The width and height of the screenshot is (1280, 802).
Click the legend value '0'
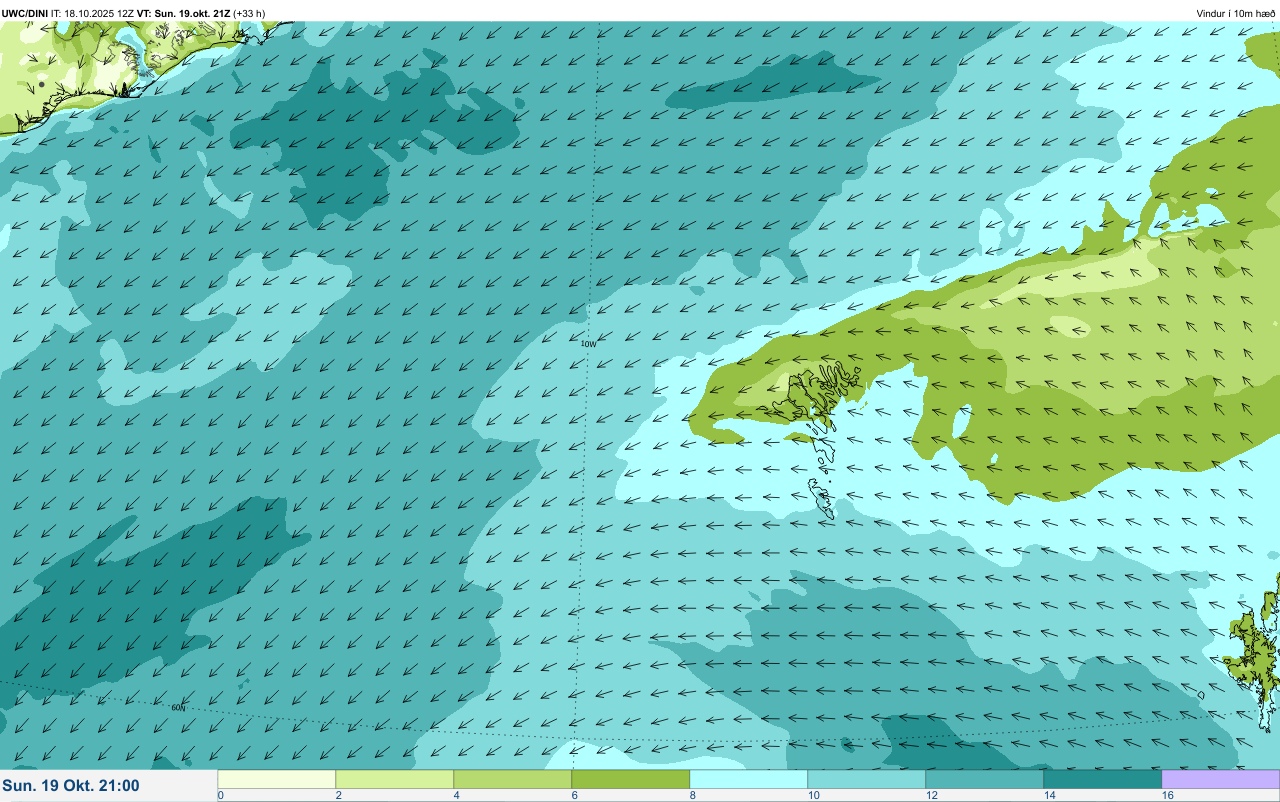[220, 795]
